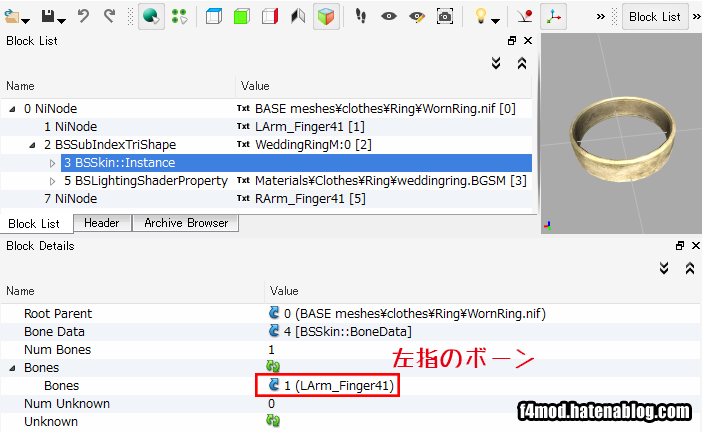The width and height of the screenshot is (702, 432).
Task: Select the 5 BSLightingShaderProperty row
Action: coord(266,180)
